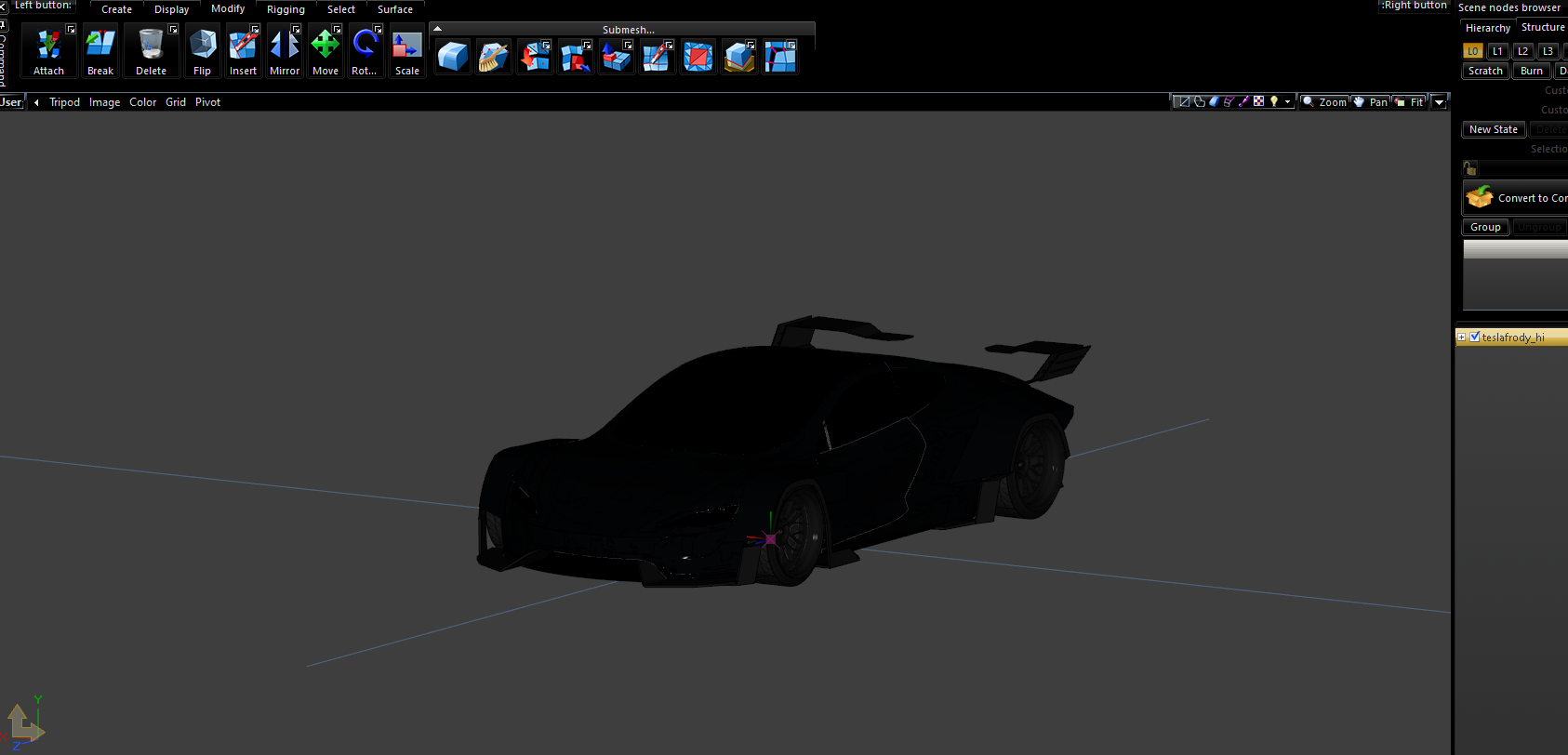
Task: Uncheck the teslafrody_hi visibility checkbox
Action: (1474, 337)
